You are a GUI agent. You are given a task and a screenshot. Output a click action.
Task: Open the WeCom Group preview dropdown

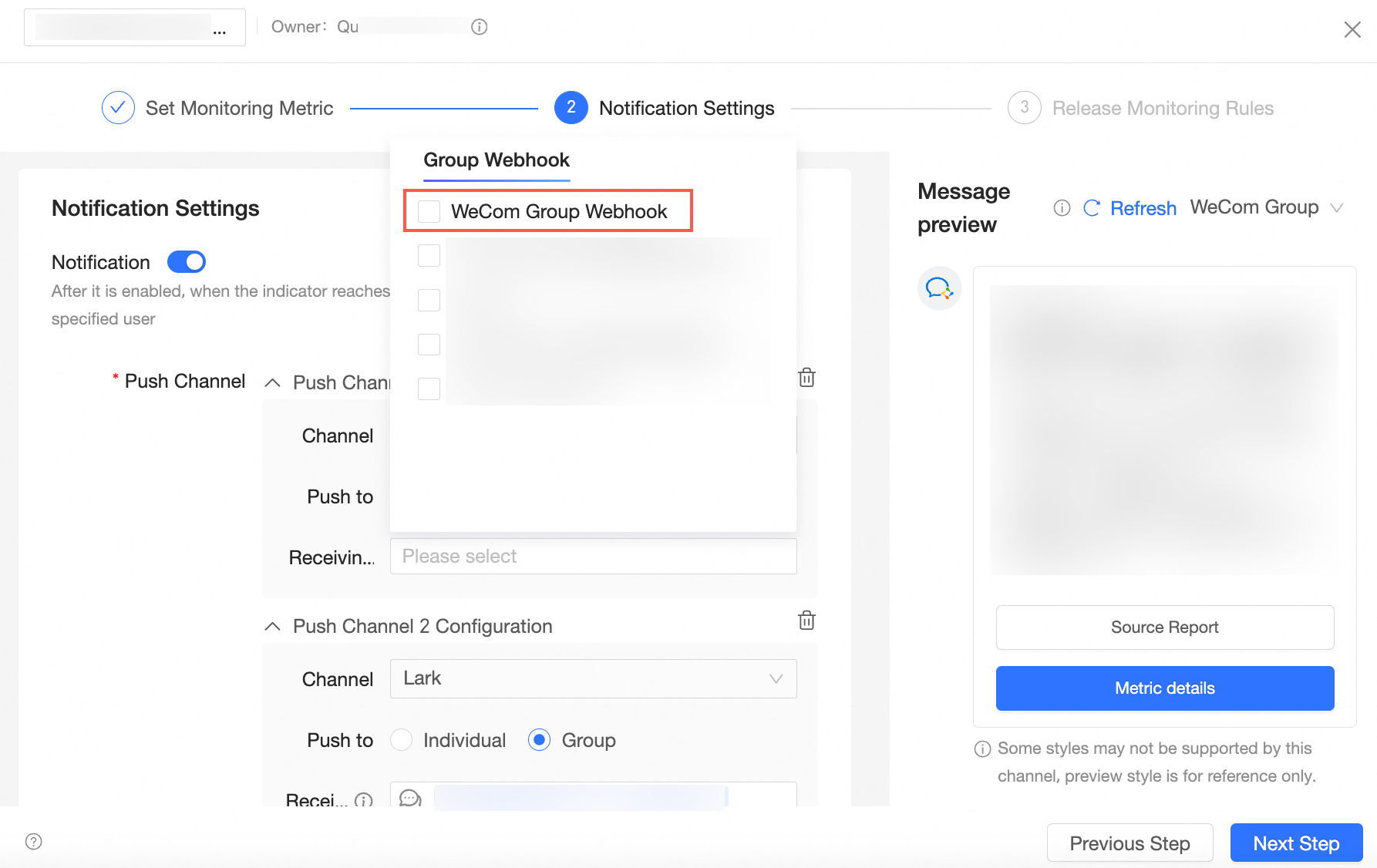tap(1267, 207)
